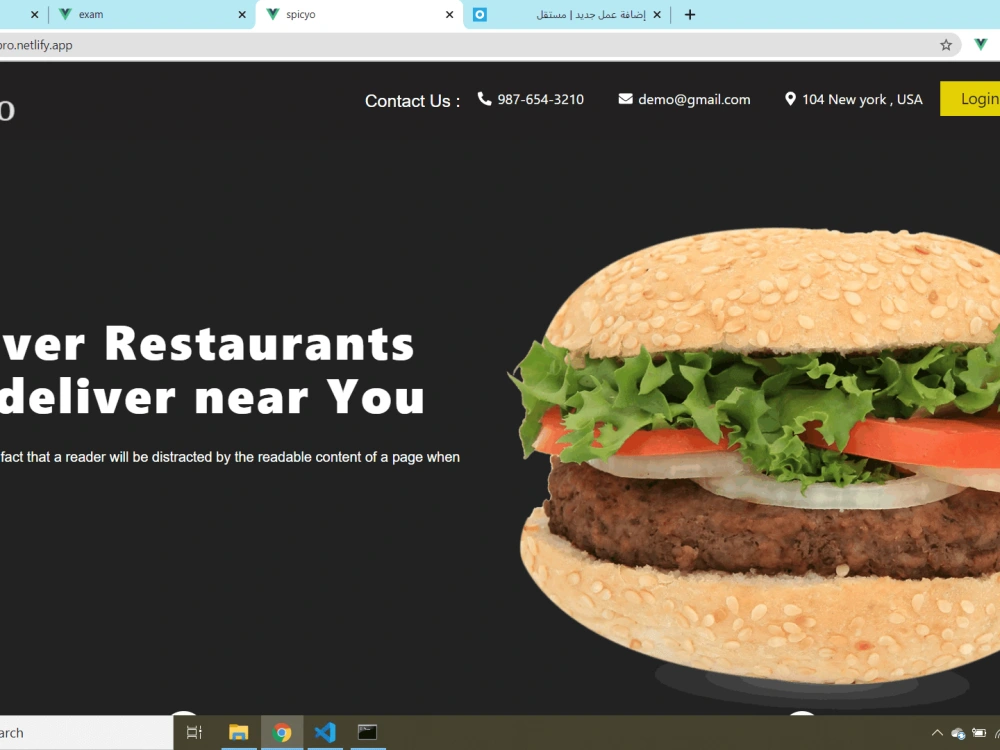
Task: Click the demo@gmail.com email link
Action: coord(694,99)
